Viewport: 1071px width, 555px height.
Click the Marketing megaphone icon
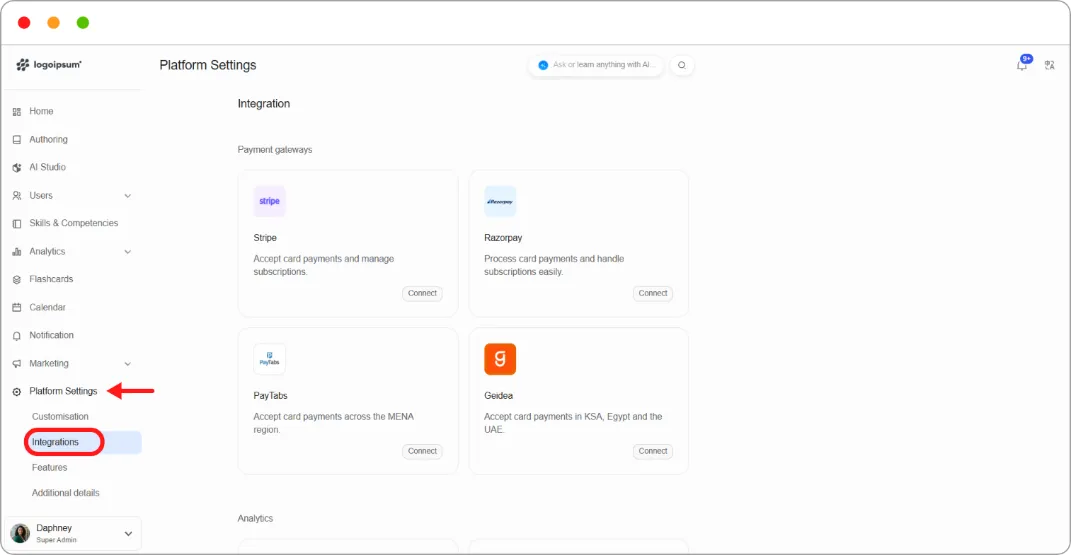tap(17, 363)
